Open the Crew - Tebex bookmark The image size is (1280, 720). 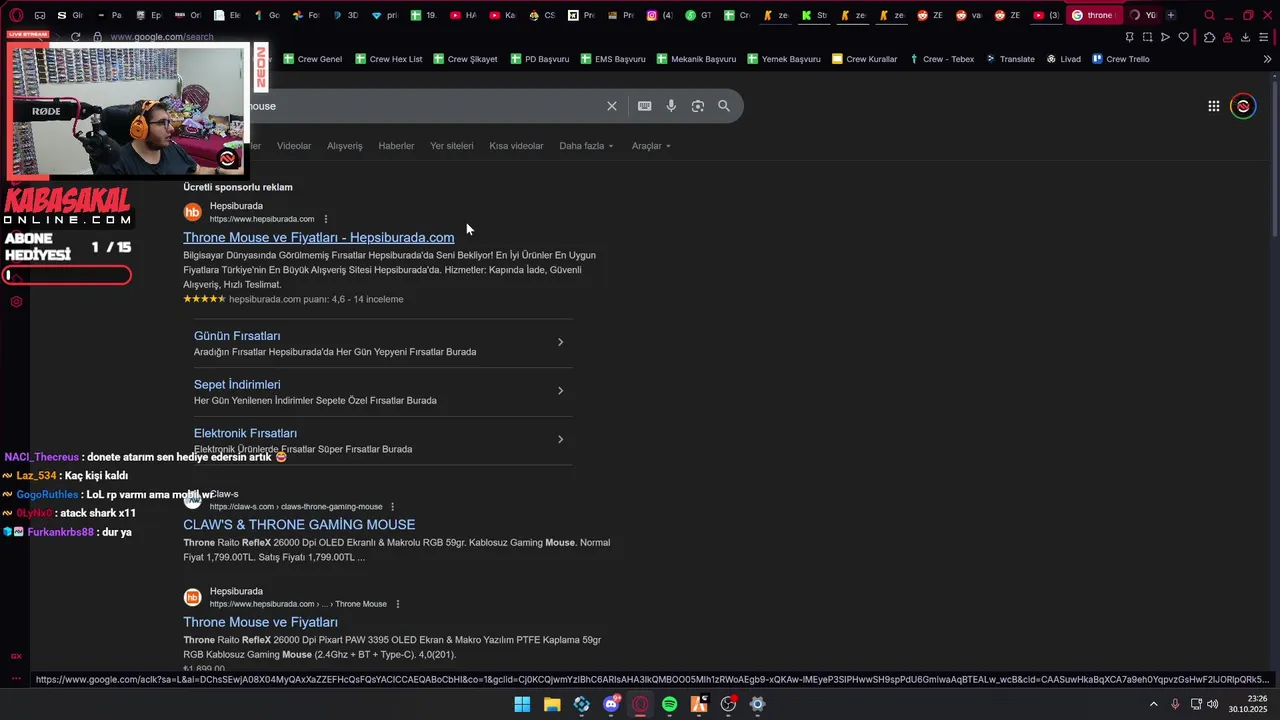pyautogui.click(x=941, y=59)
